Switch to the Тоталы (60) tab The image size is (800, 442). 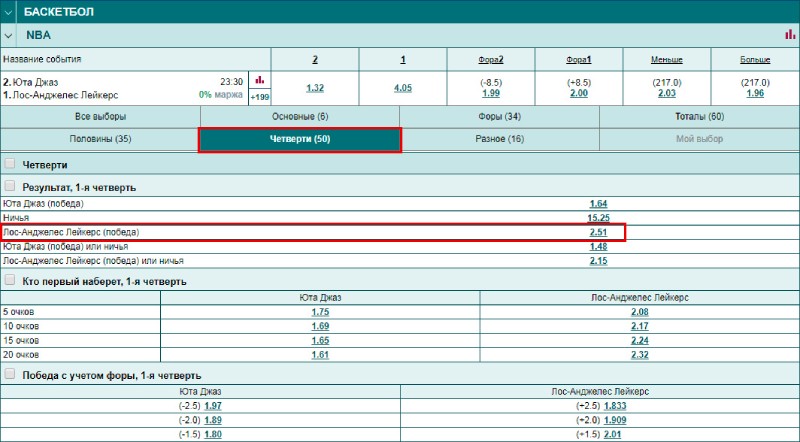(x=699, y=117)
